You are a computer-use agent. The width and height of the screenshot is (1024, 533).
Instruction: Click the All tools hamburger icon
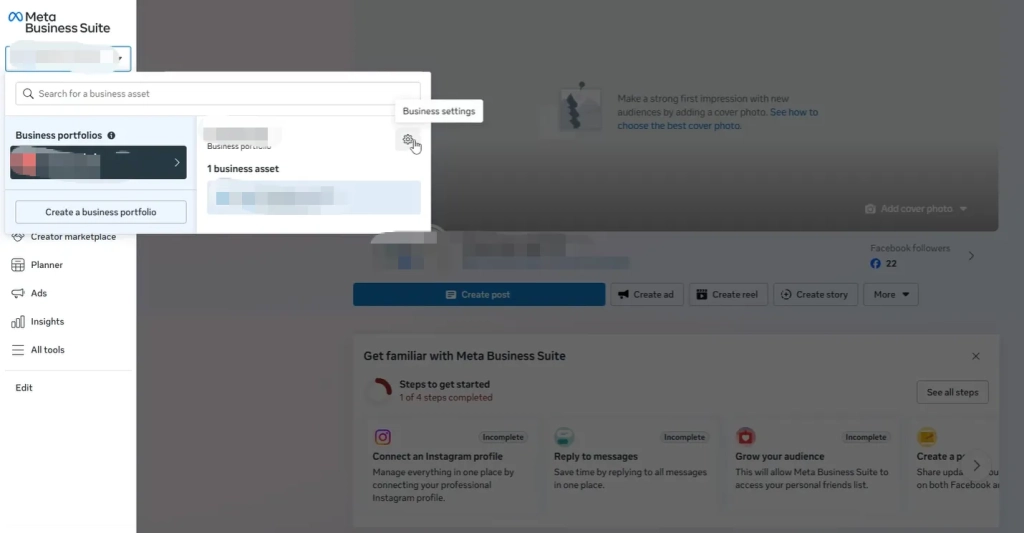tap(18, 349)
